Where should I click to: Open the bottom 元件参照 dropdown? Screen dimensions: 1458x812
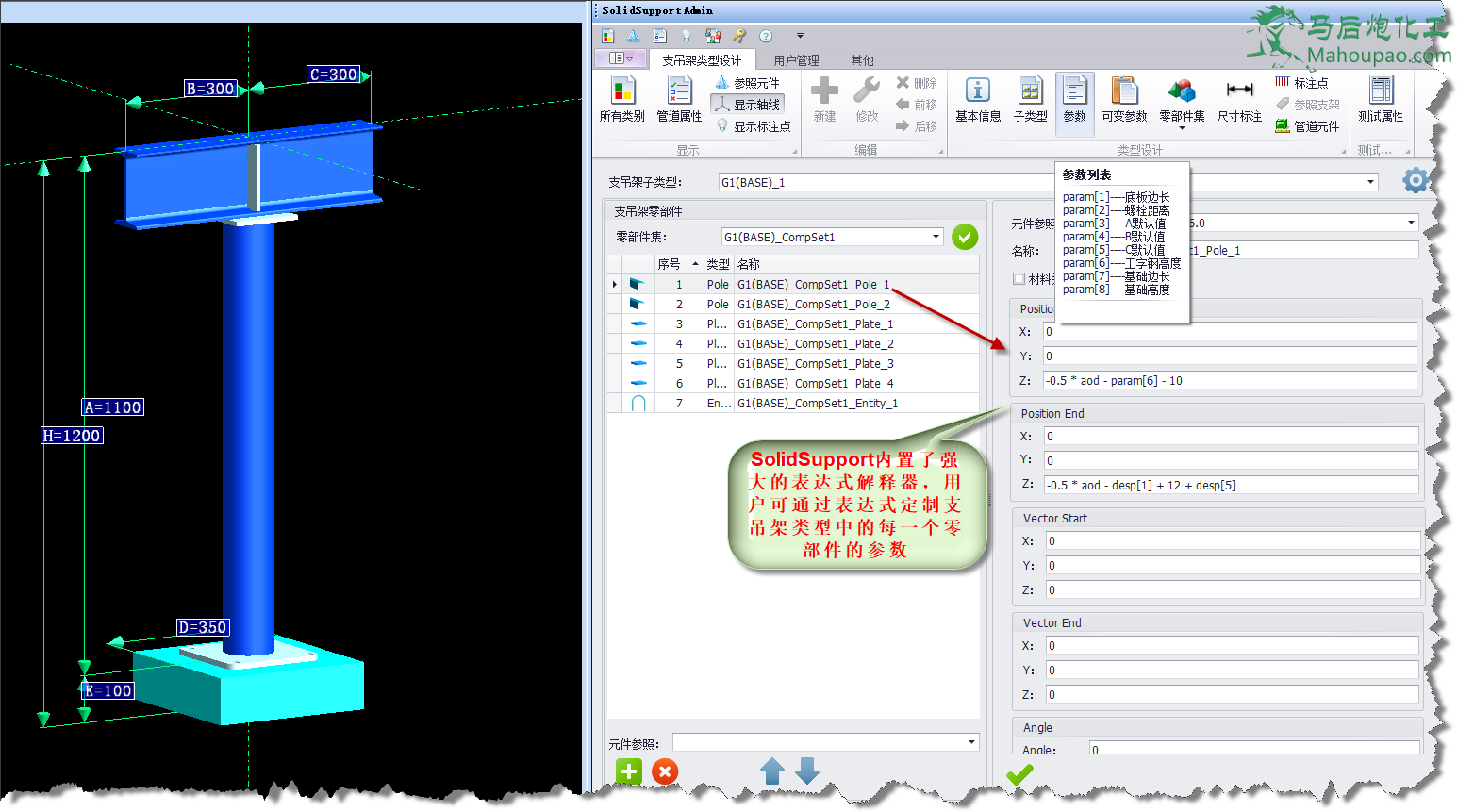pos(971,742)
